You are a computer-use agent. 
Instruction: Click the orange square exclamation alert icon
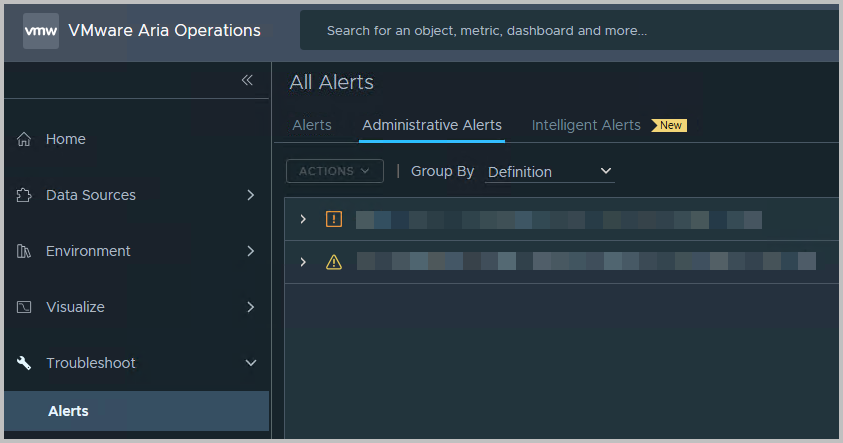pos(334,219)
